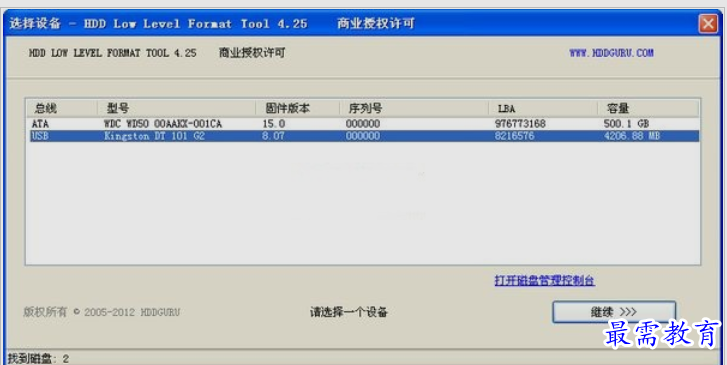Image resolution: width=727 pixels, height=365 pixels.
Task: Click the 找到磁盘: 2 status bar entry
Action: (x=38, y=359)
